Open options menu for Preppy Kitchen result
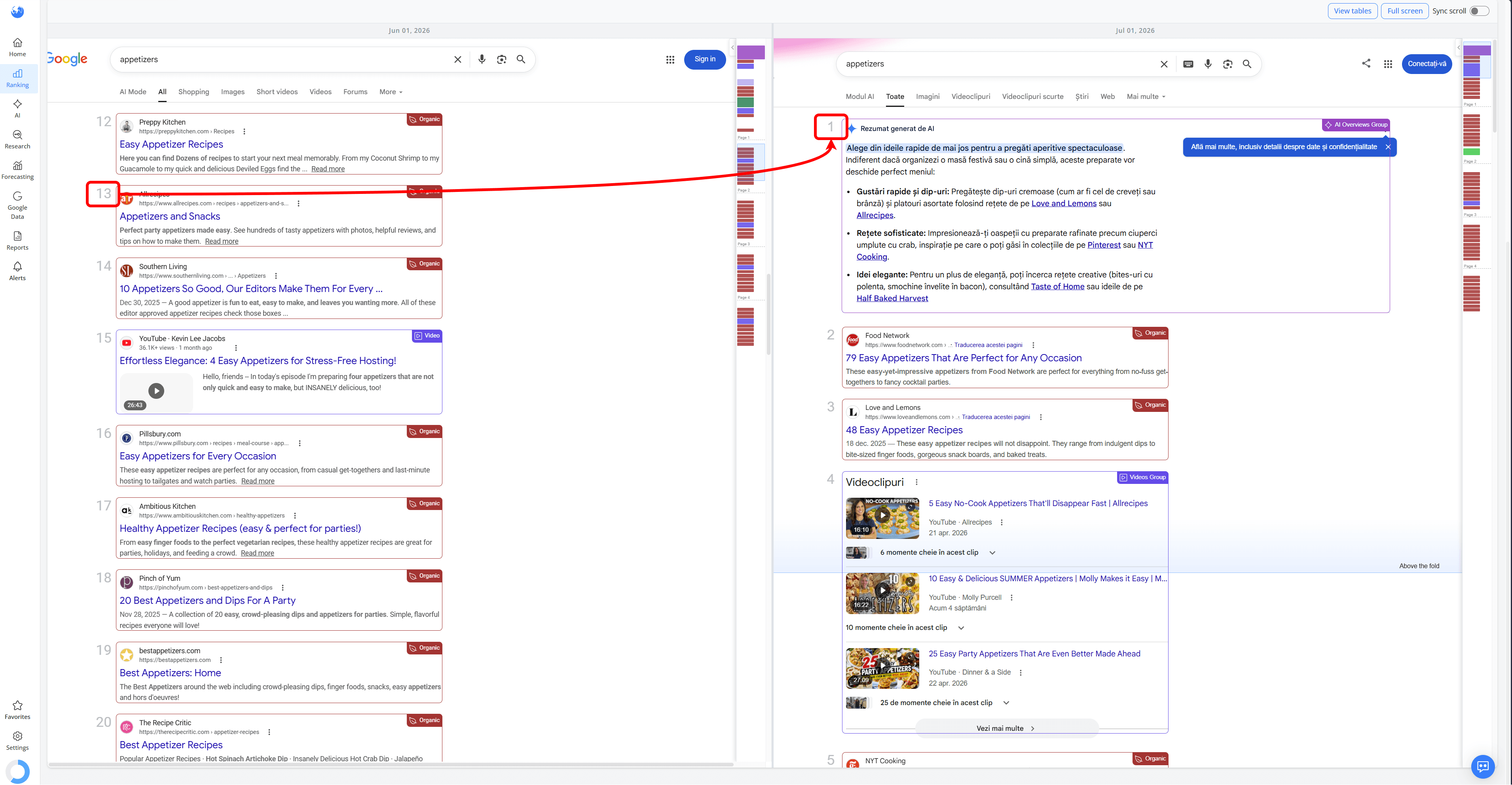 click(244, 131)
